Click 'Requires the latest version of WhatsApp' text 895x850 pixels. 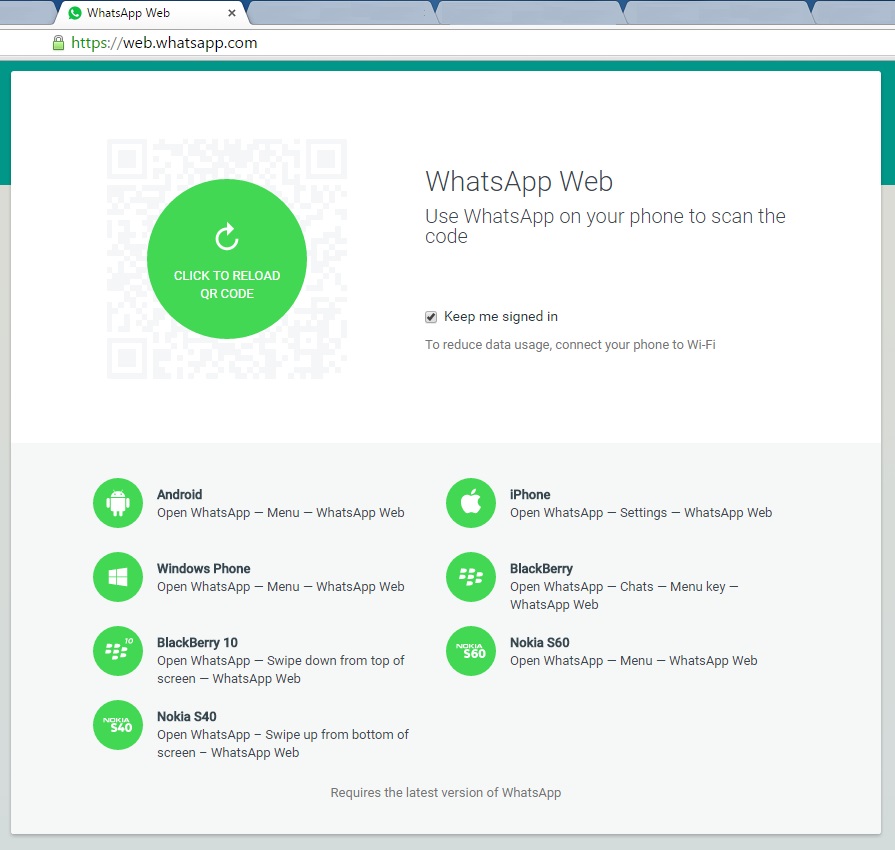(x=446, y=792)
